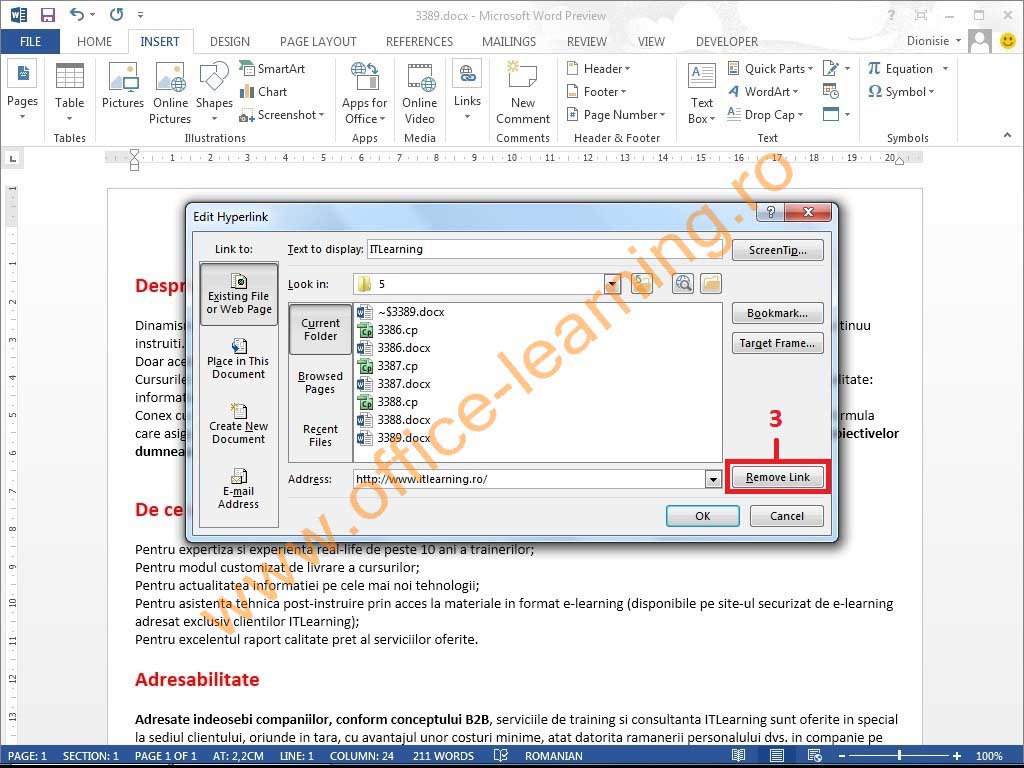The image size is (1024, 768).
Task: Click Cancel in Edit Hyperlink dialog
Action: coord(786,516)
